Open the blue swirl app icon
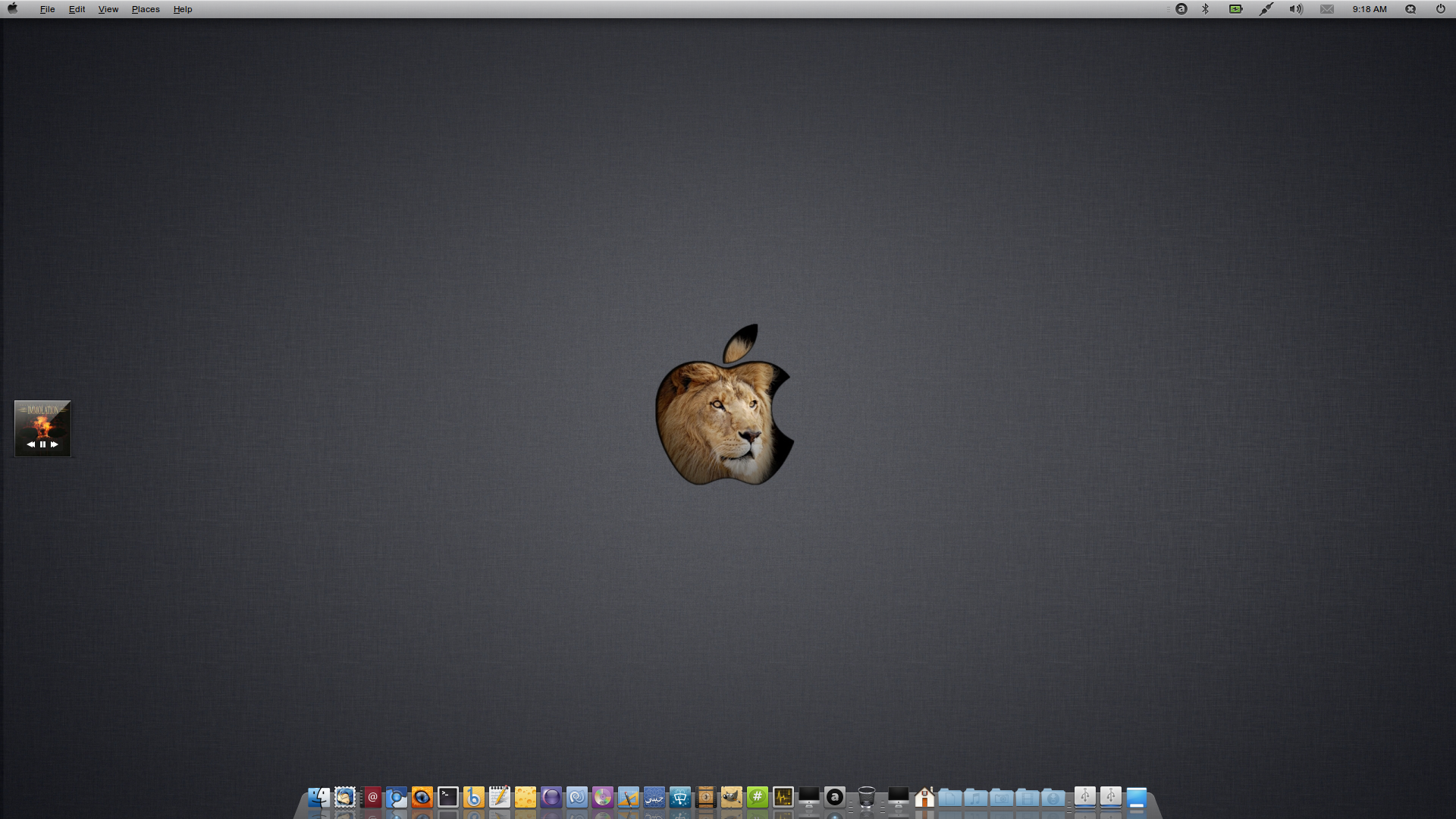 [577, 798]
